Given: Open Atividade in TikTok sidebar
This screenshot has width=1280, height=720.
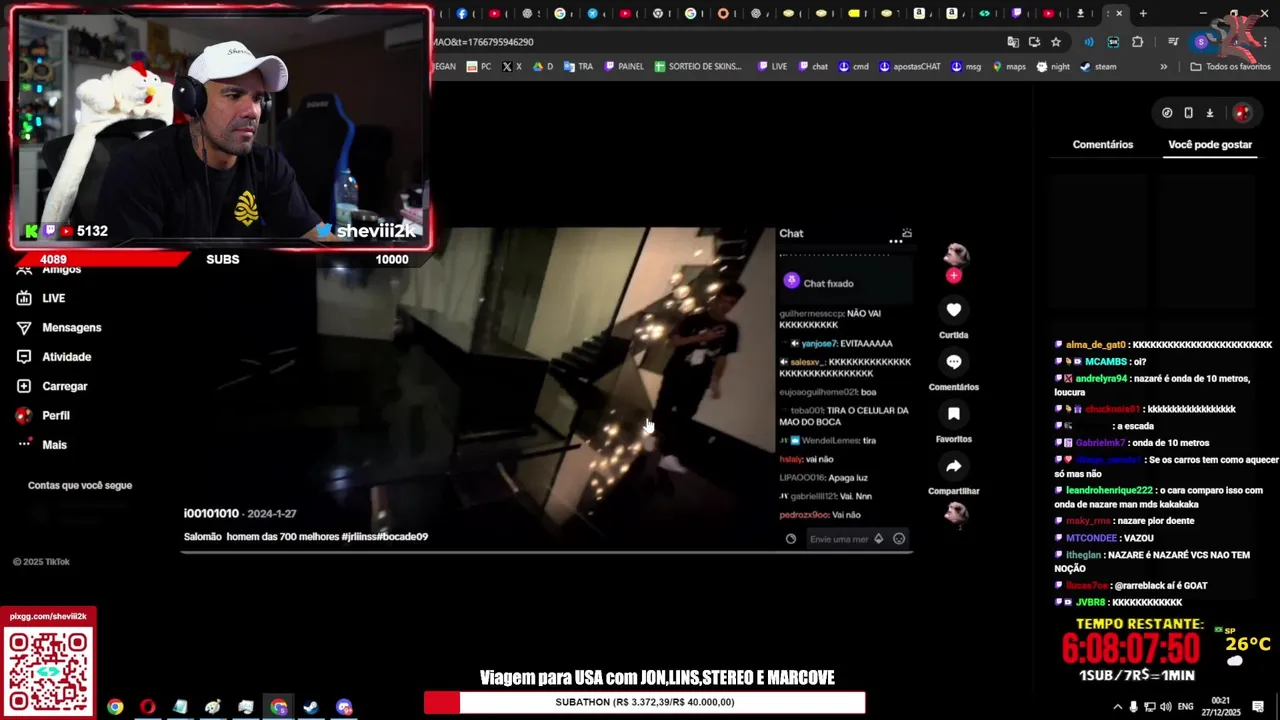Looking at the screenshot, I should click(67, 357).
